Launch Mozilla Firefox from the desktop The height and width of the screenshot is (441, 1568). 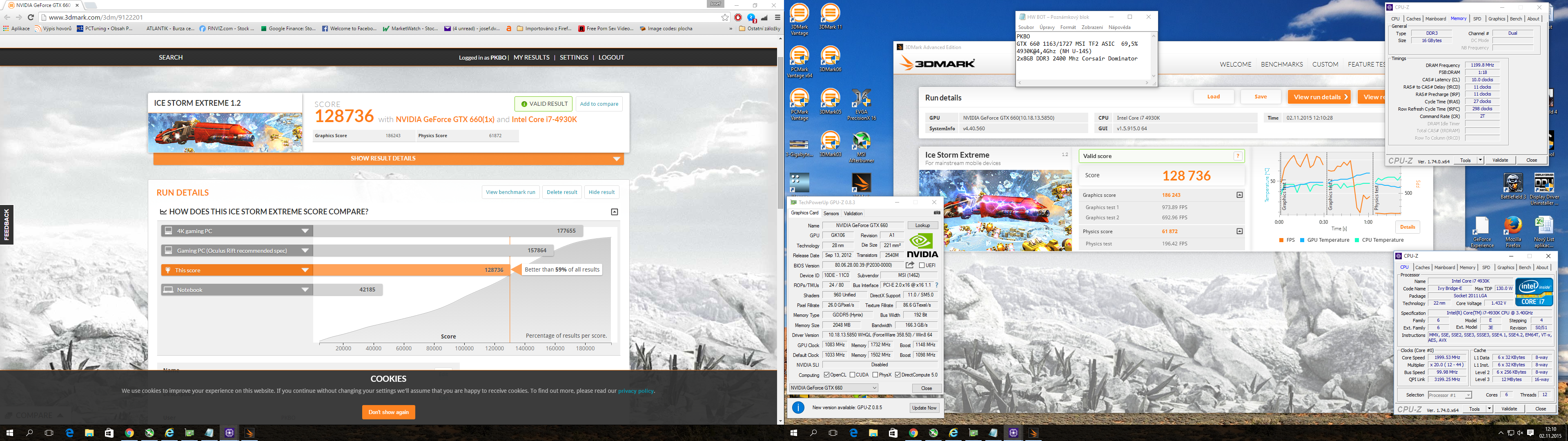click(x=1512, y=232)
